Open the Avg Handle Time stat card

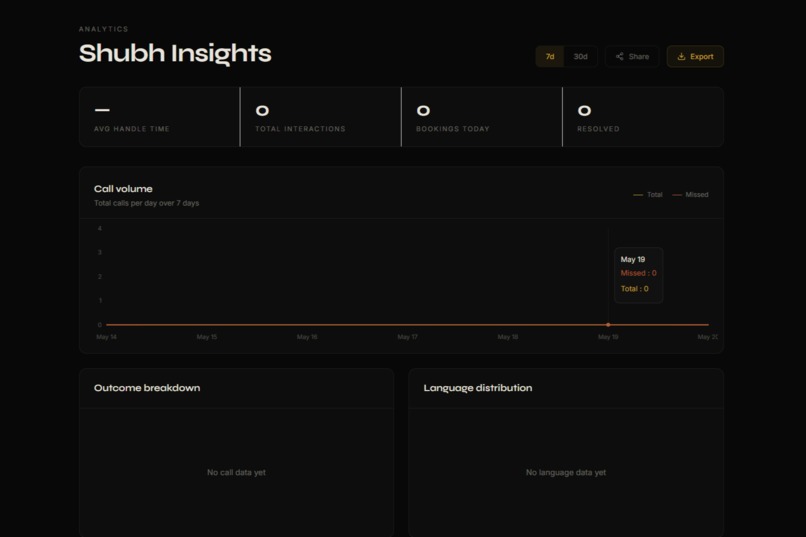tap(159, 117)
